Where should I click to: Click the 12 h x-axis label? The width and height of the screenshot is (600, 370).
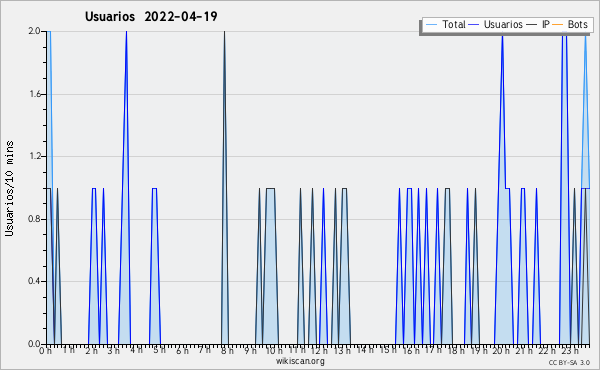[x=319, y=351]
